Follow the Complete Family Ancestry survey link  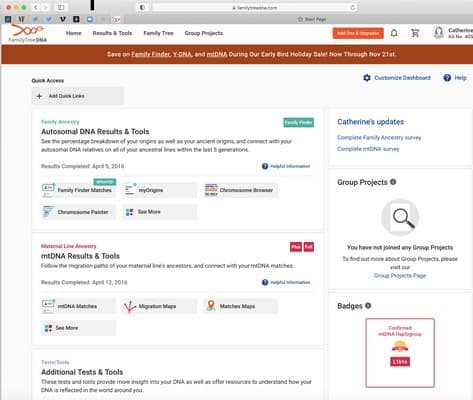(x=379, y=137)
